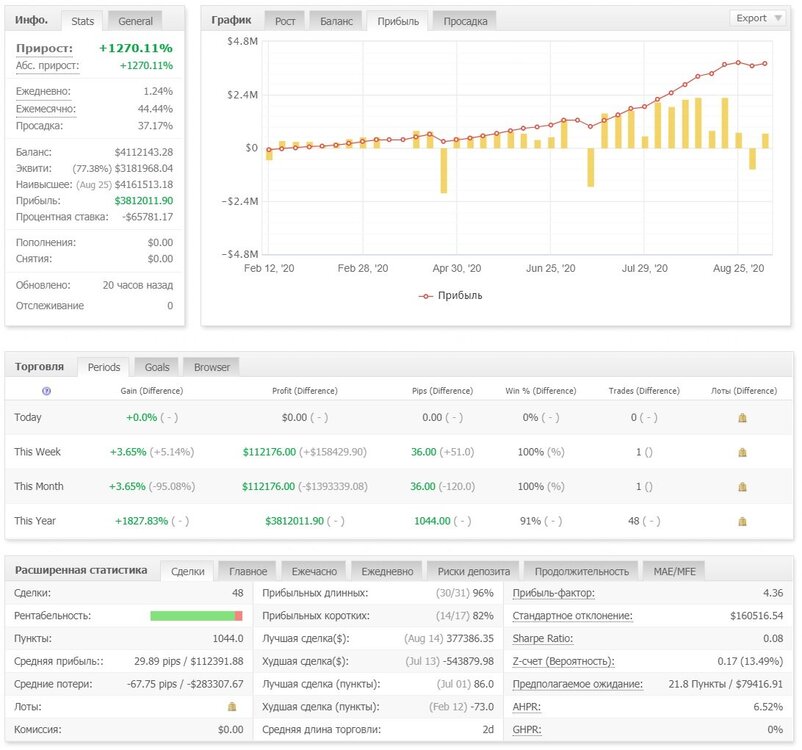802x750 pixels.
Task: Switch to the Stats tab
Action: [x=82, y=21]
